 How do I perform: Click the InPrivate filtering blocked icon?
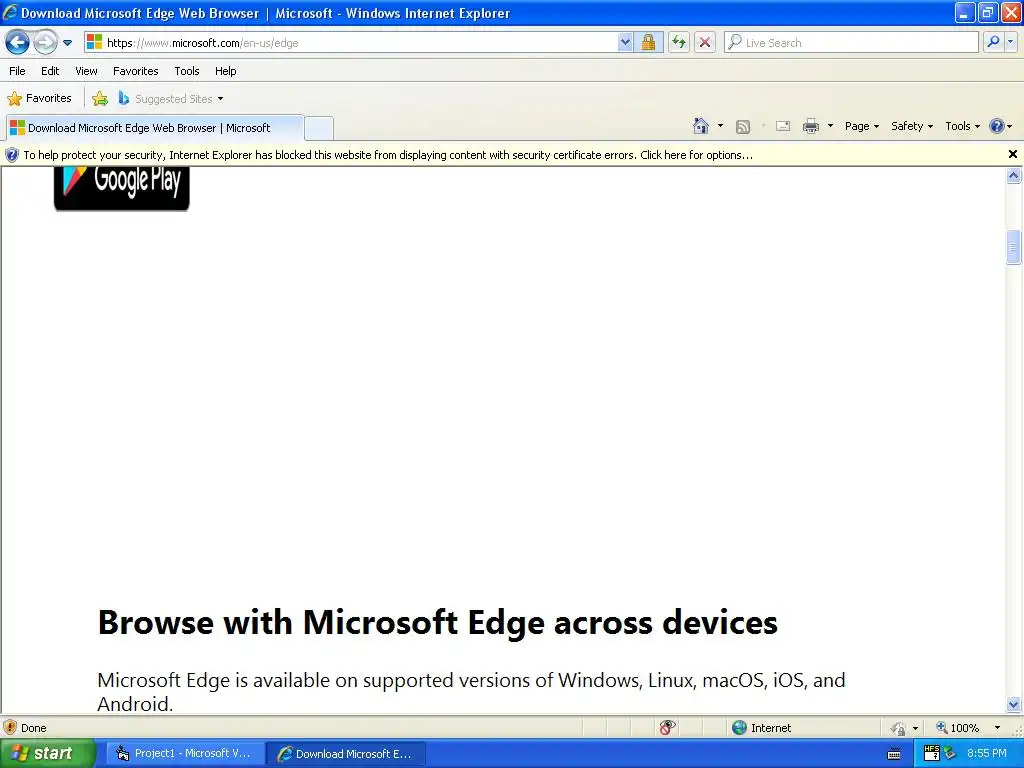[x=667, y=728]
